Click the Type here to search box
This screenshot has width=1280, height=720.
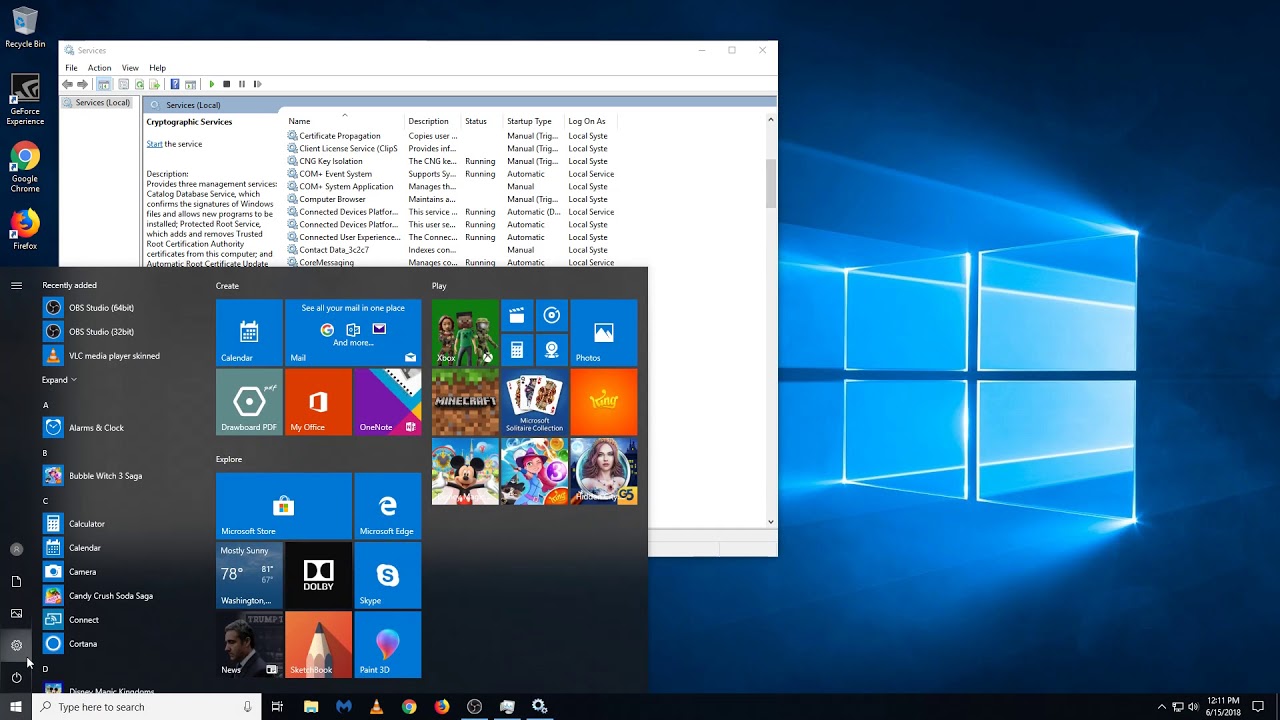147,707
